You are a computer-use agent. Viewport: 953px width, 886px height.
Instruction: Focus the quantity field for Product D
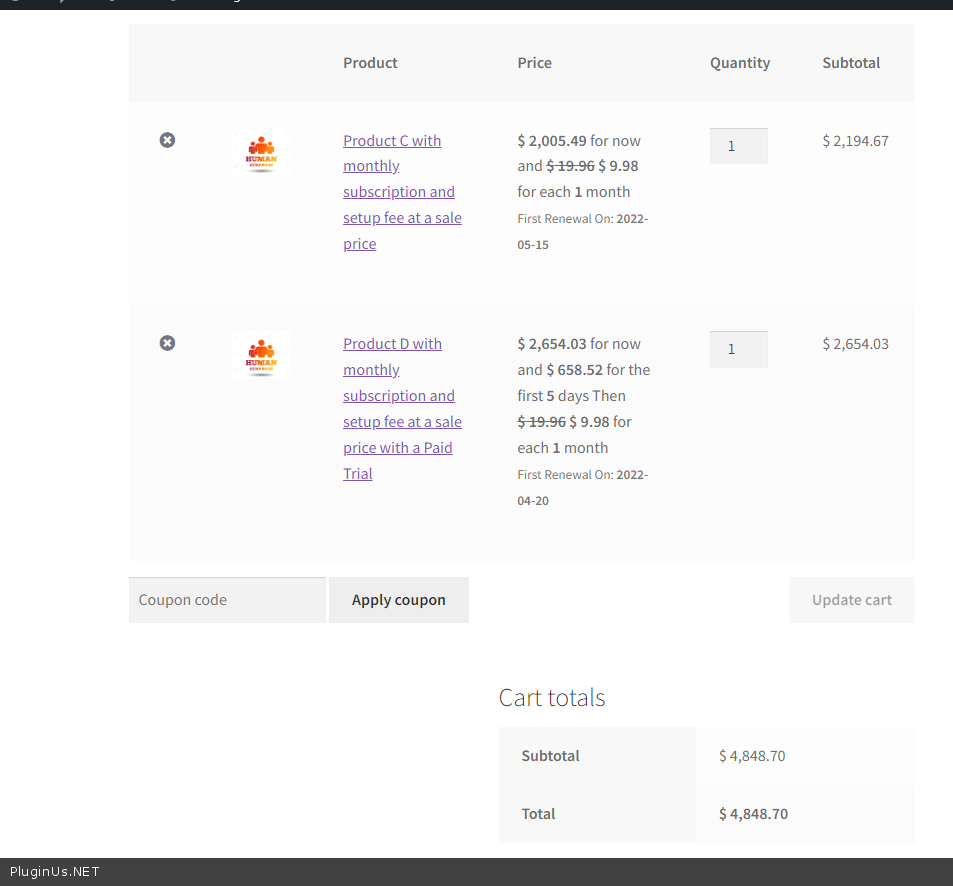click(738, 349)
